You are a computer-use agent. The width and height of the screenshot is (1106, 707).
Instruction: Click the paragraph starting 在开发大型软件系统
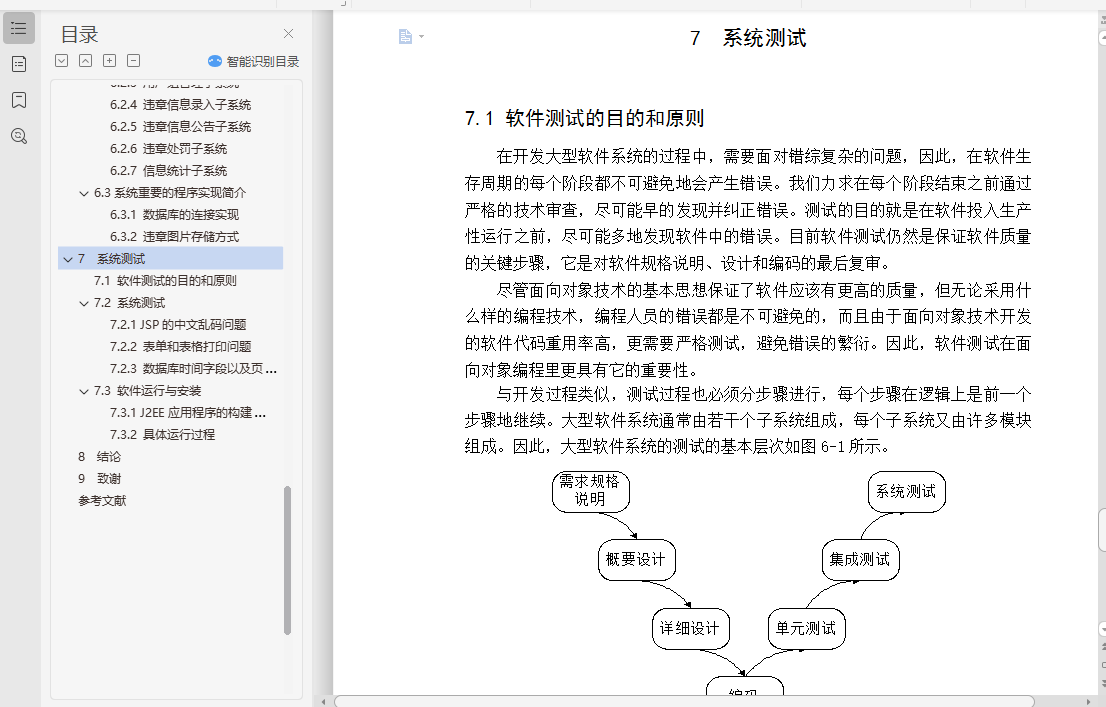[748, 210]
